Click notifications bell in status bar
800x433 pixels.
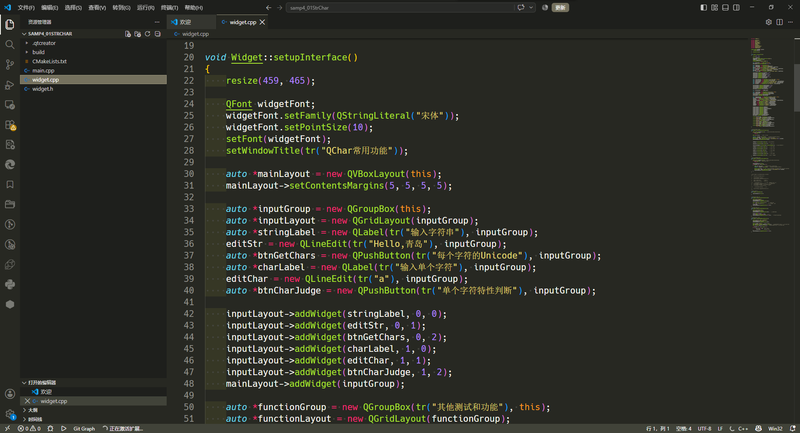click(x=792, y=428)
